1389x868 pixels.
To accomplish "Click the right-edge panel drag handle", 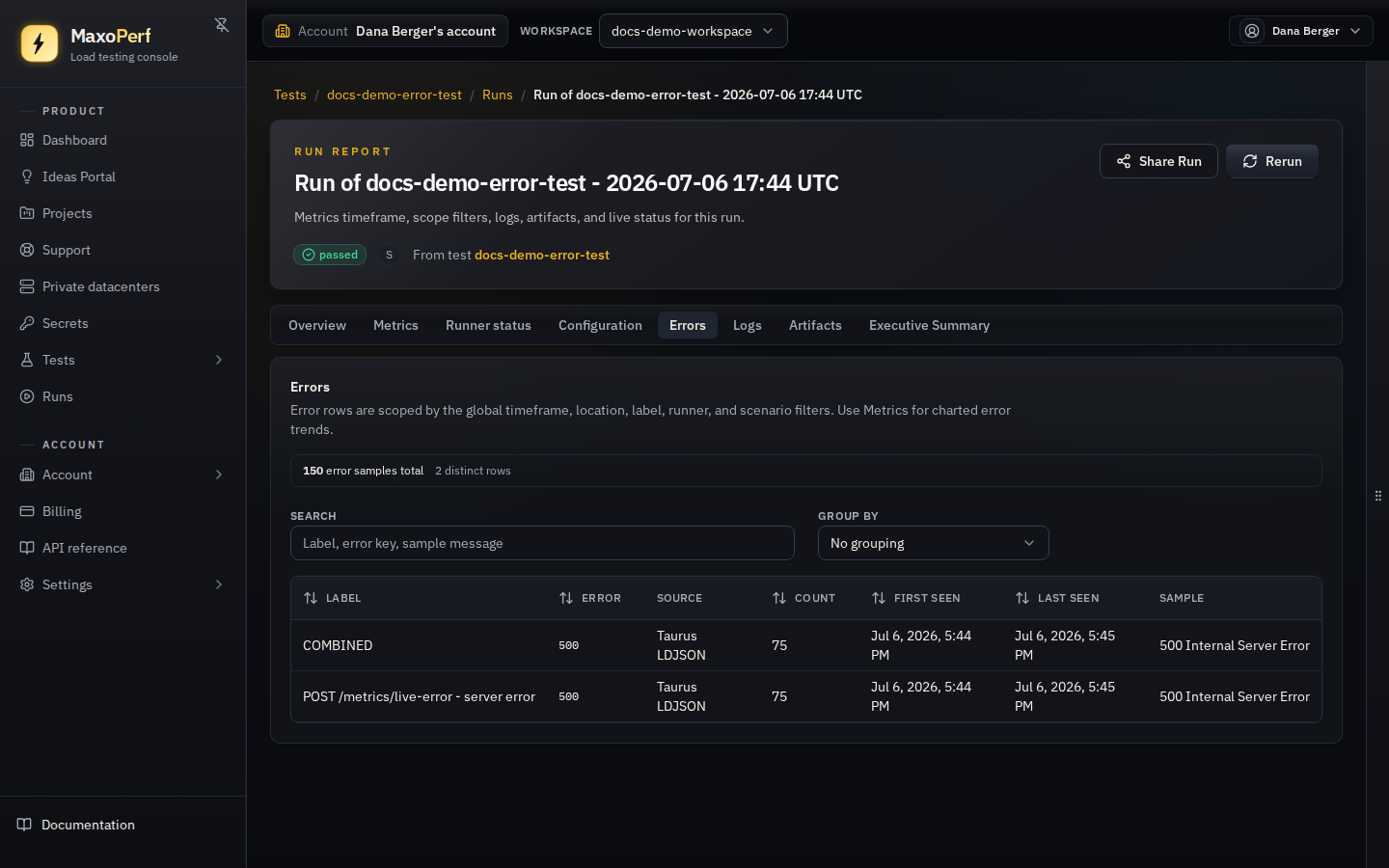I will (x=1377, y=496).
